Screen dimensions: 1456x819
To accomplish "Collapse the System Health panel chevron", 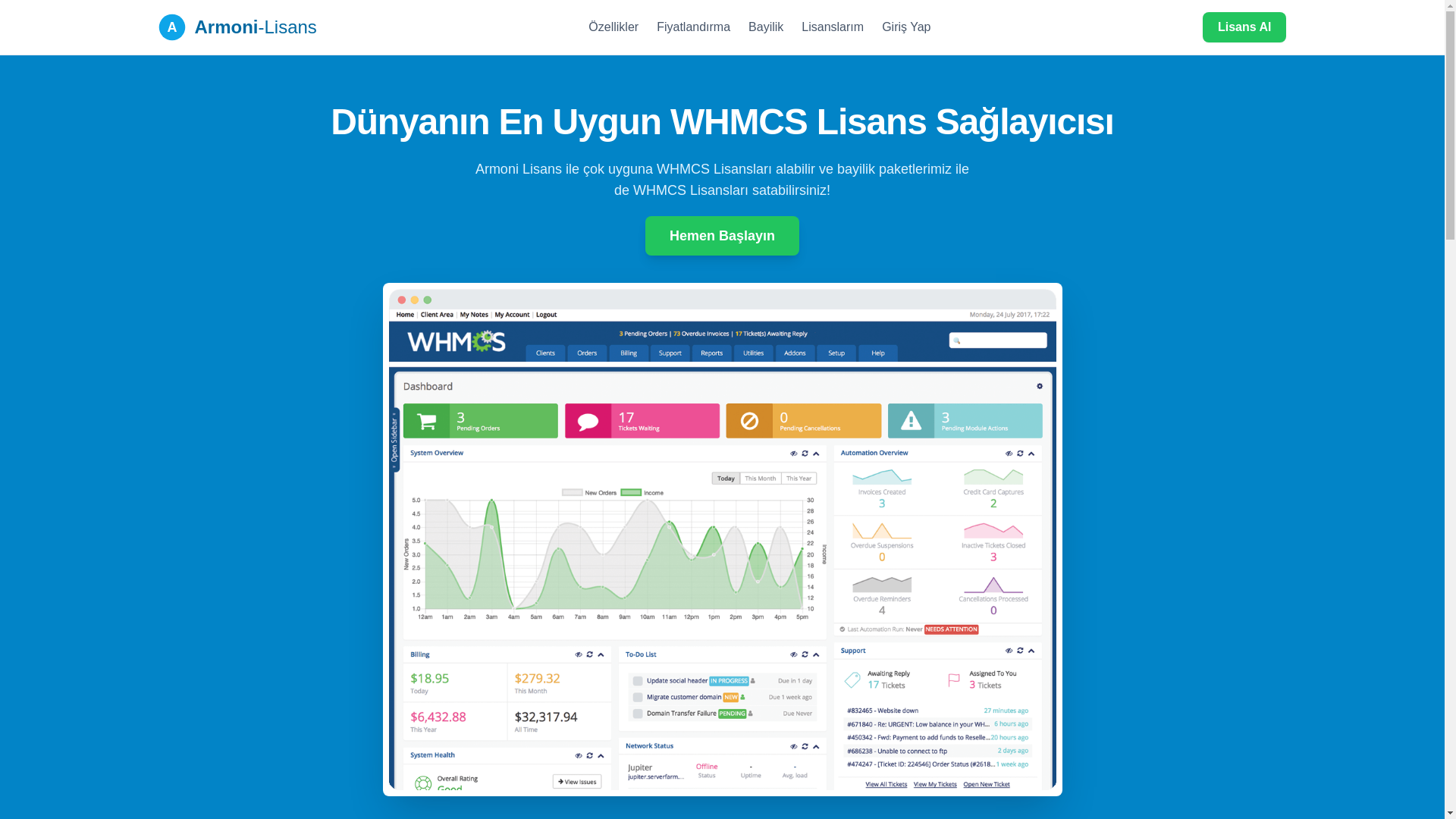I will [x=601, y=756].
